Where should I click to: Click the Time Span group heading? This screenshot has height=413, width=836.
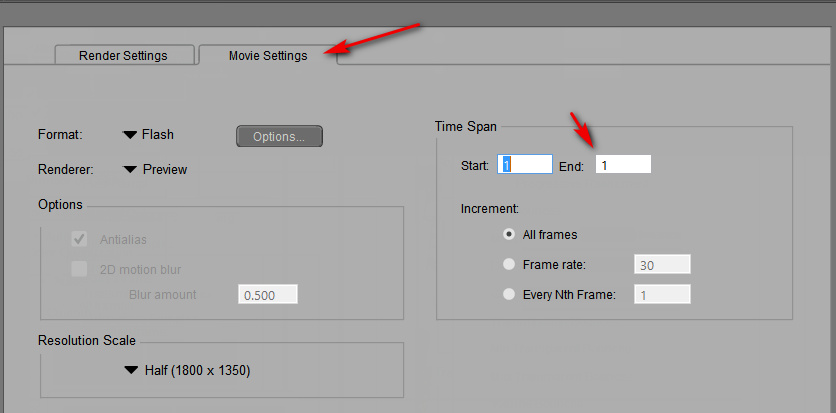tap(465, 127)
